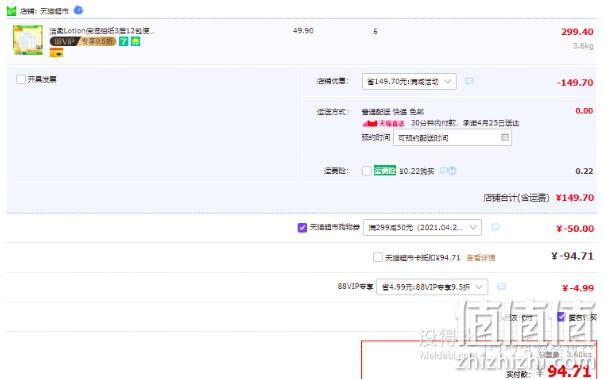
Task: Expand the 省149.70元 store discount dropdown
Action: [x=409, y=81]
